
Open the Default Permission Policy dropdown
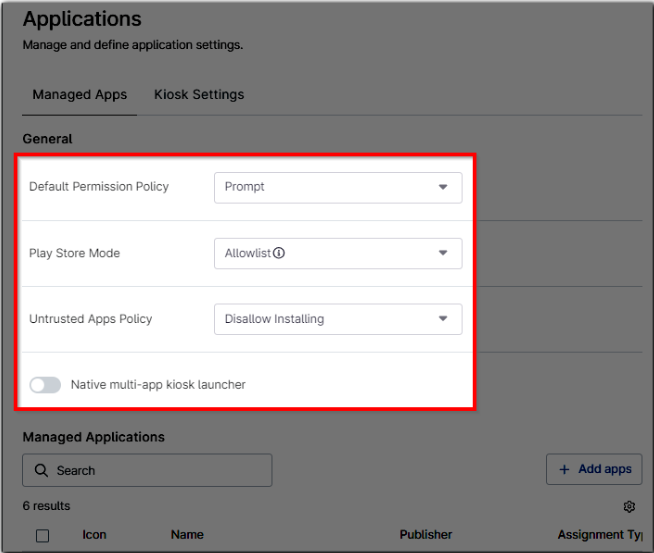click(337, 187)
